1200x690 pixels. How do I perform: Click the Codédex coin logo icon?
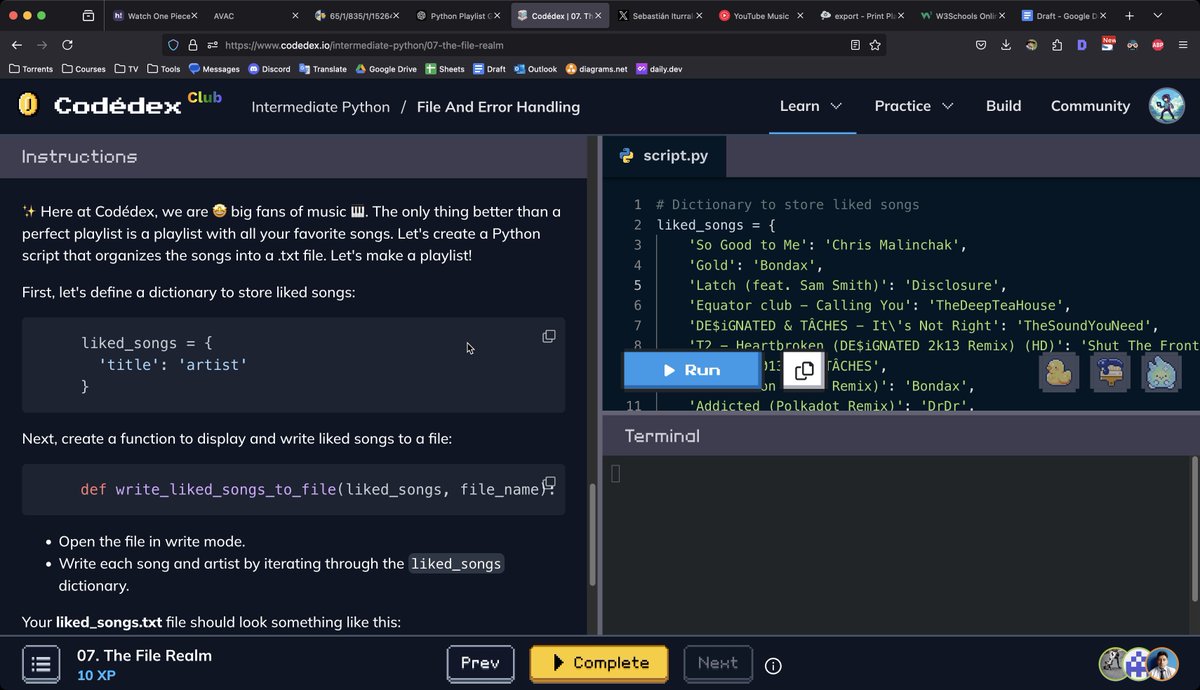[28, 105]
